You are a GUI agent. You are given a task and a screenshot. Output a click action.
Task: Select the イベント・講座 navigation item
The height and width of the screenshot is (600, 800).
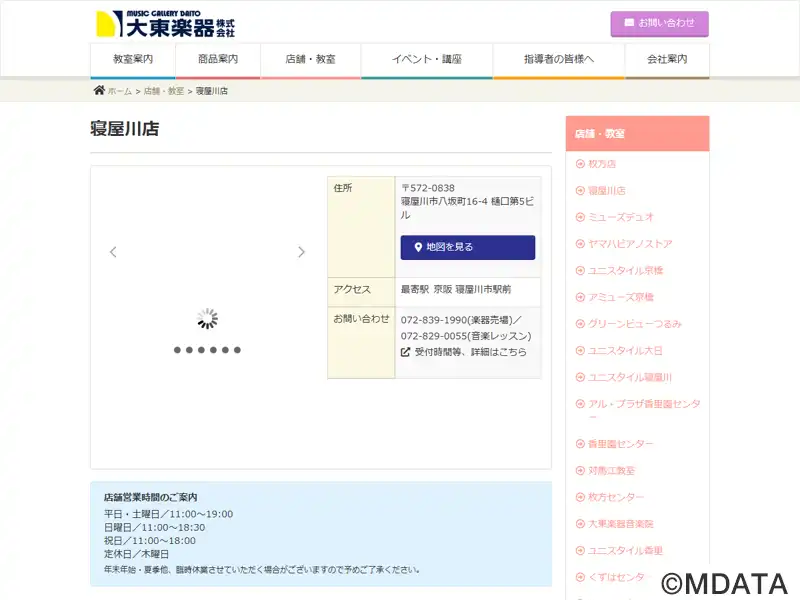pyautogui.click(x=427, y=60)
